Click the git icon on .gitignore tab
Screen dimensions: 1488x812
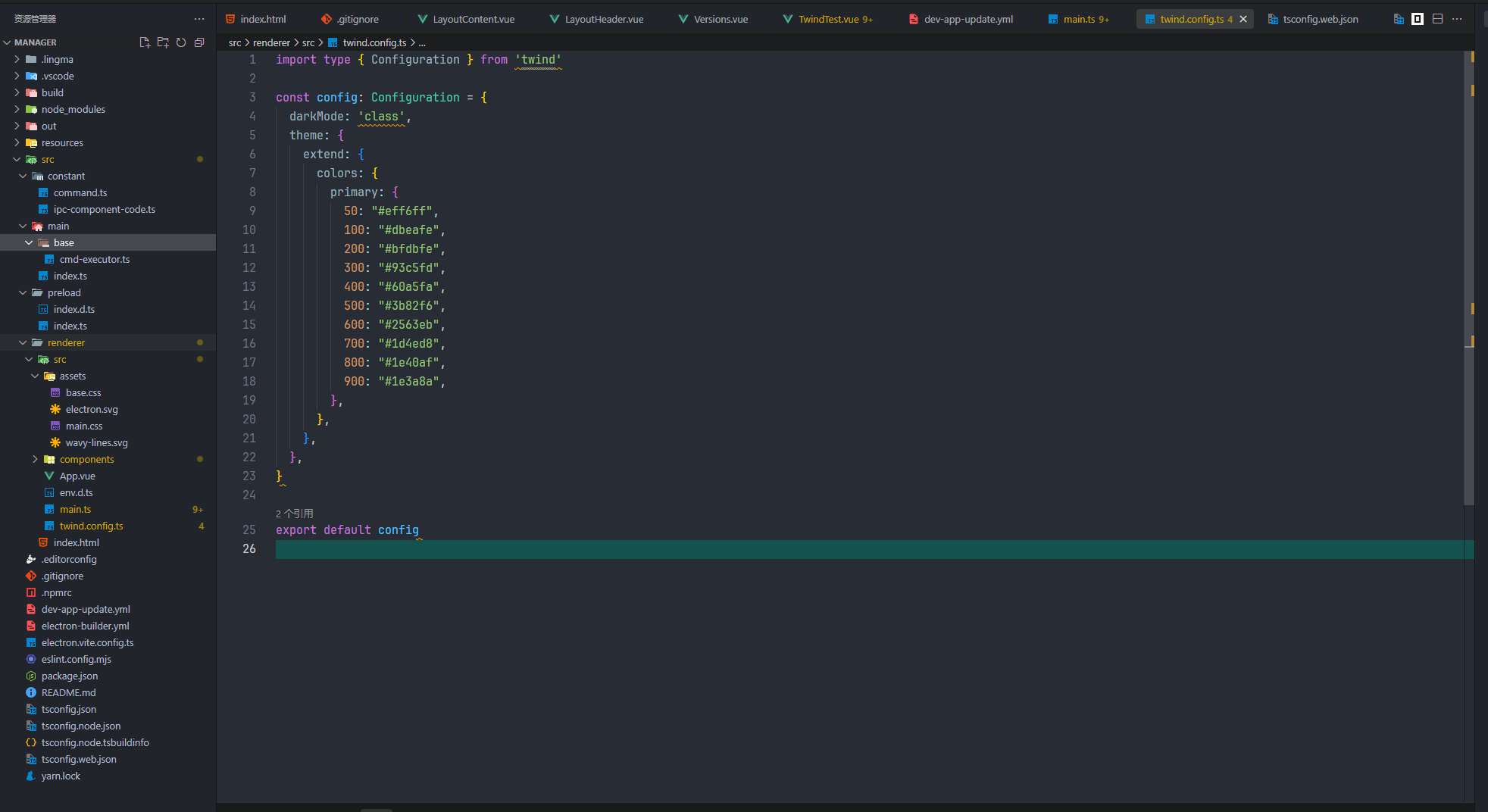pyautogui.click(x=327, y=19)
